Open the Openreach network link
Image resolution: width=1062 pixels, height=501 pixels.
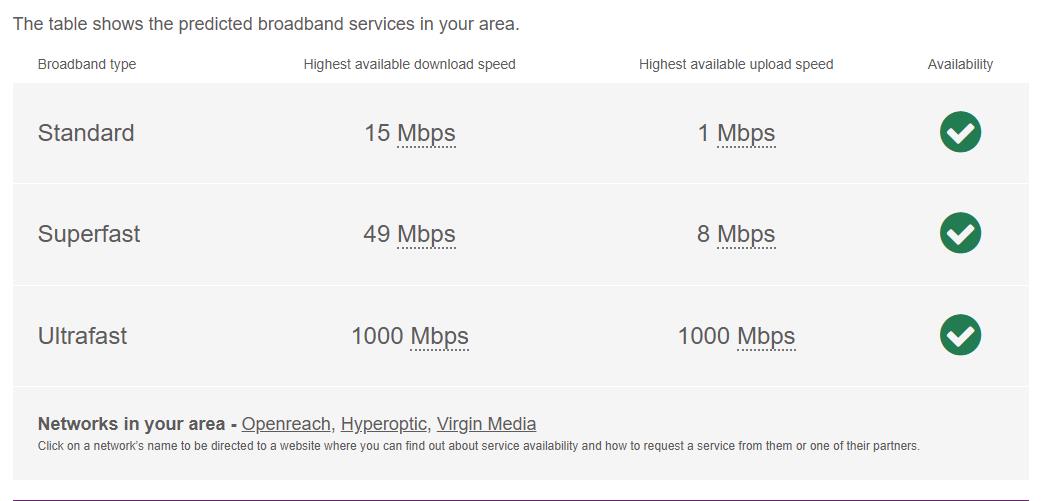tap(285, 424)
